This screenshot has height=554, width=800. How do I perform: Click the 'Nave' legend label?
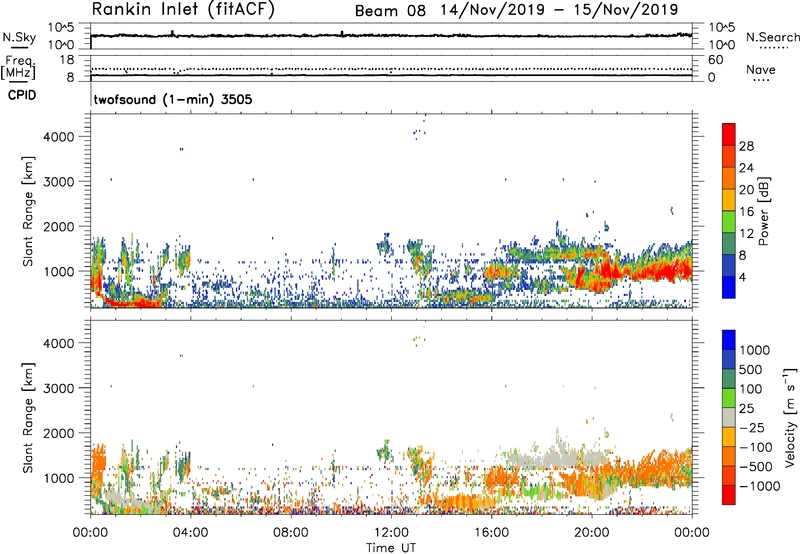(761, 70)
